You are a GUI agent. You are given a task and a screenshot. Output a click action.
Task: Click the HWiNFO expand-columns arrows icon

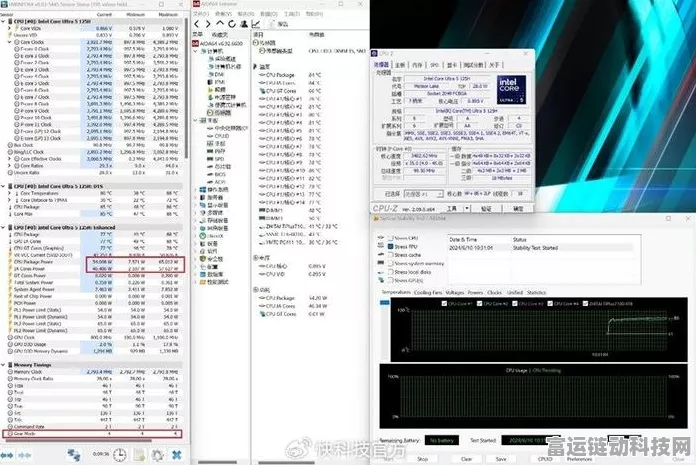coord(7,455)
